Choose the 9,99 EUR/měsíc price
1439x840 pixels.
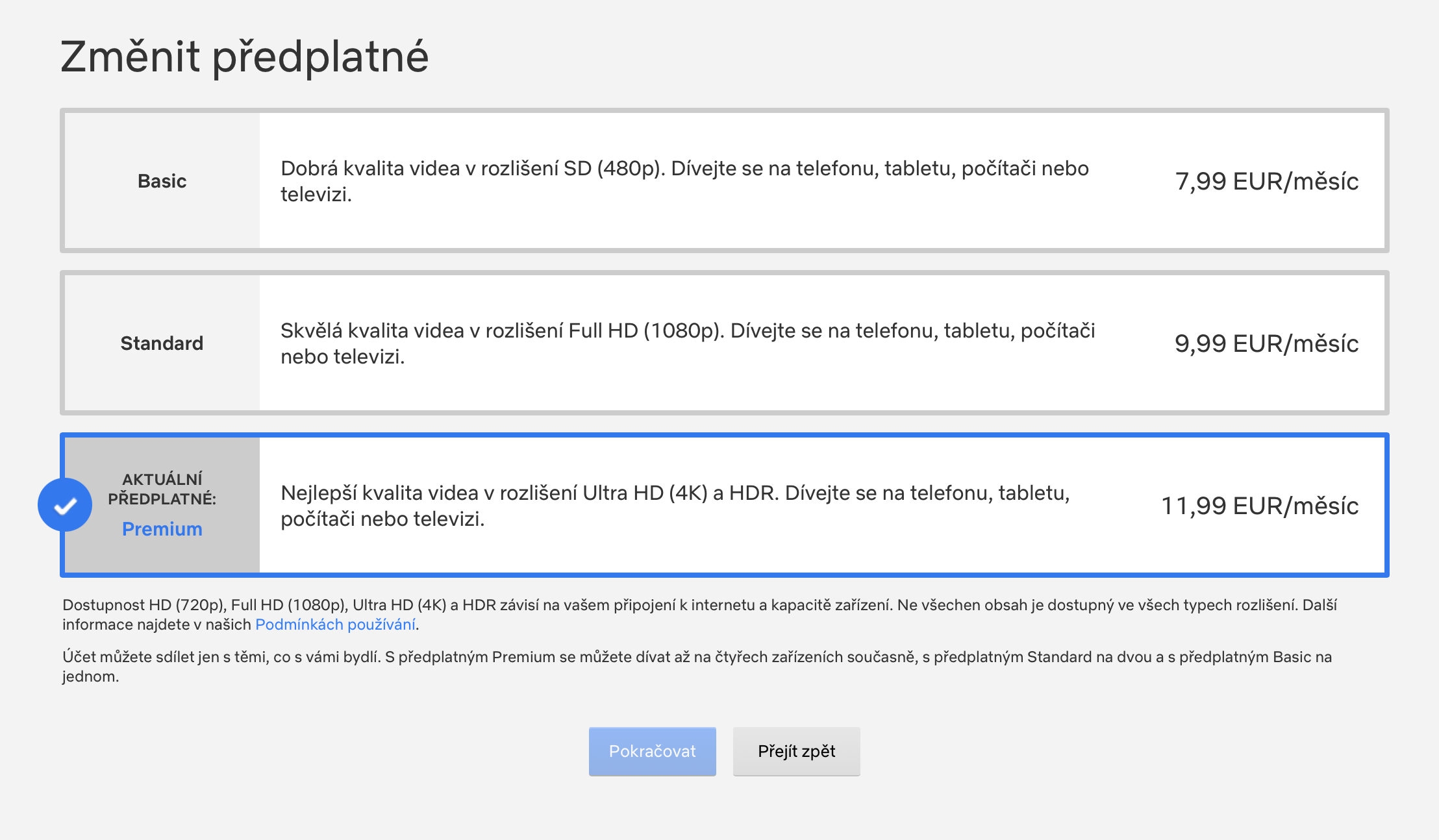point(1266,343)
